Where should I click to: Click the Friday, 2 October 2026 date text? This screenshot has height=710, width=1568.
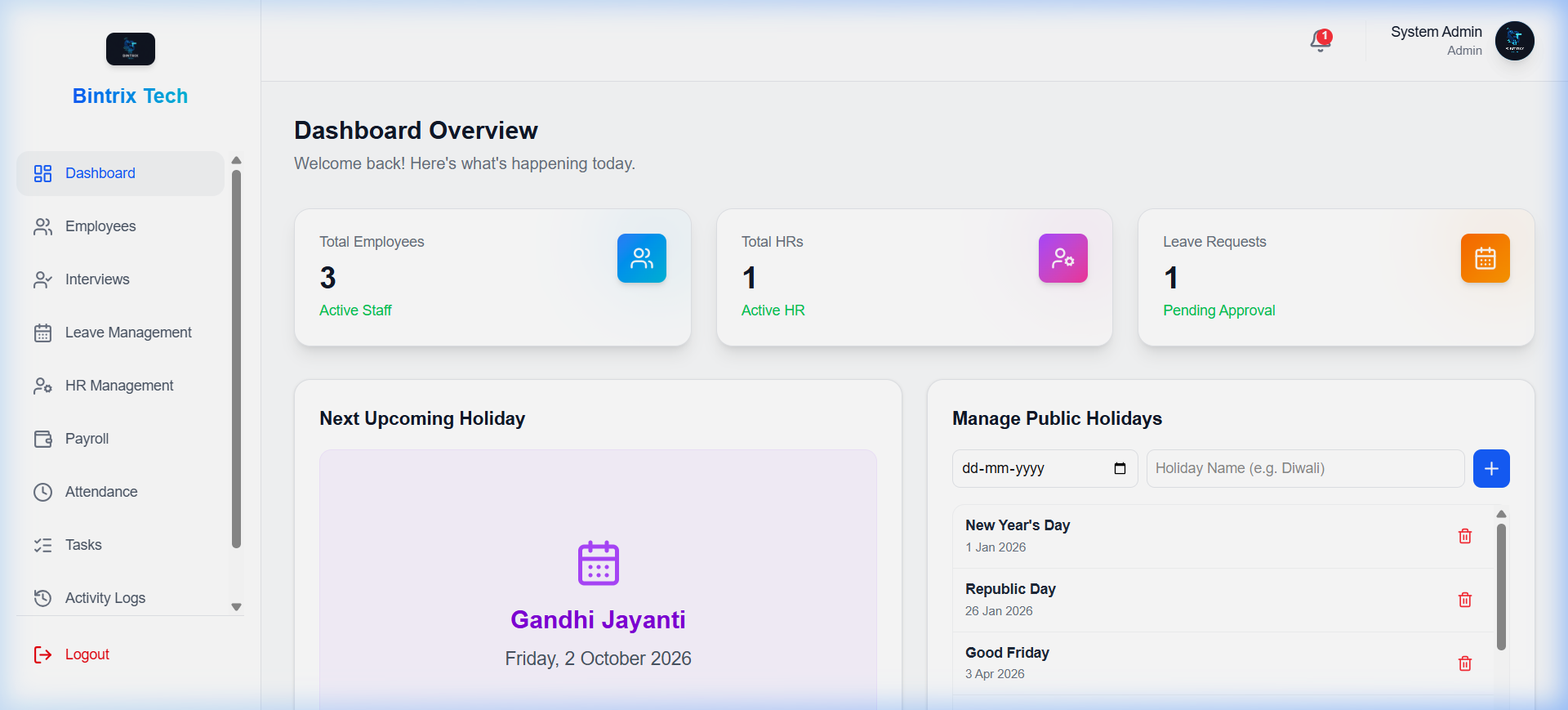(x=598, y=659)
